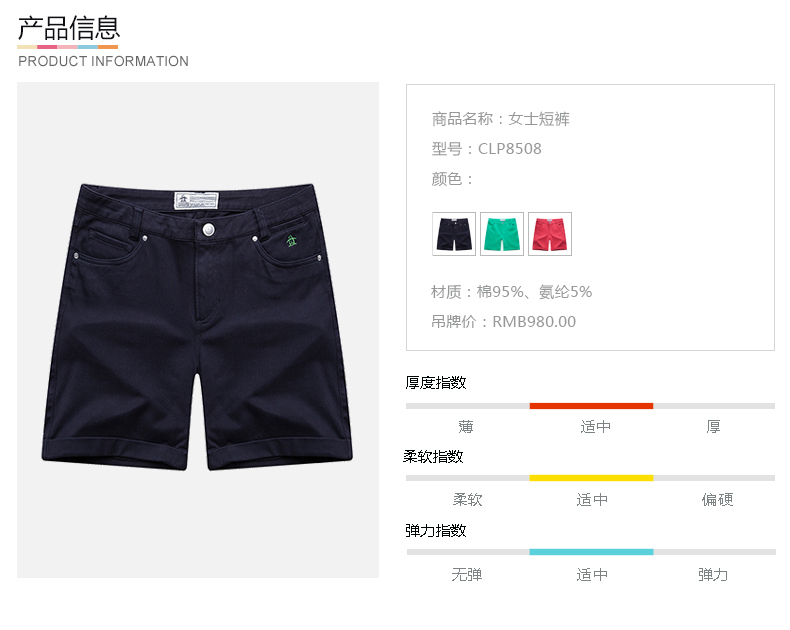The width and height of the screenshot is (790, 630).
Task: Click the 弹力 elasticity label
Action: pyautogui.click(x=713, y=574)
